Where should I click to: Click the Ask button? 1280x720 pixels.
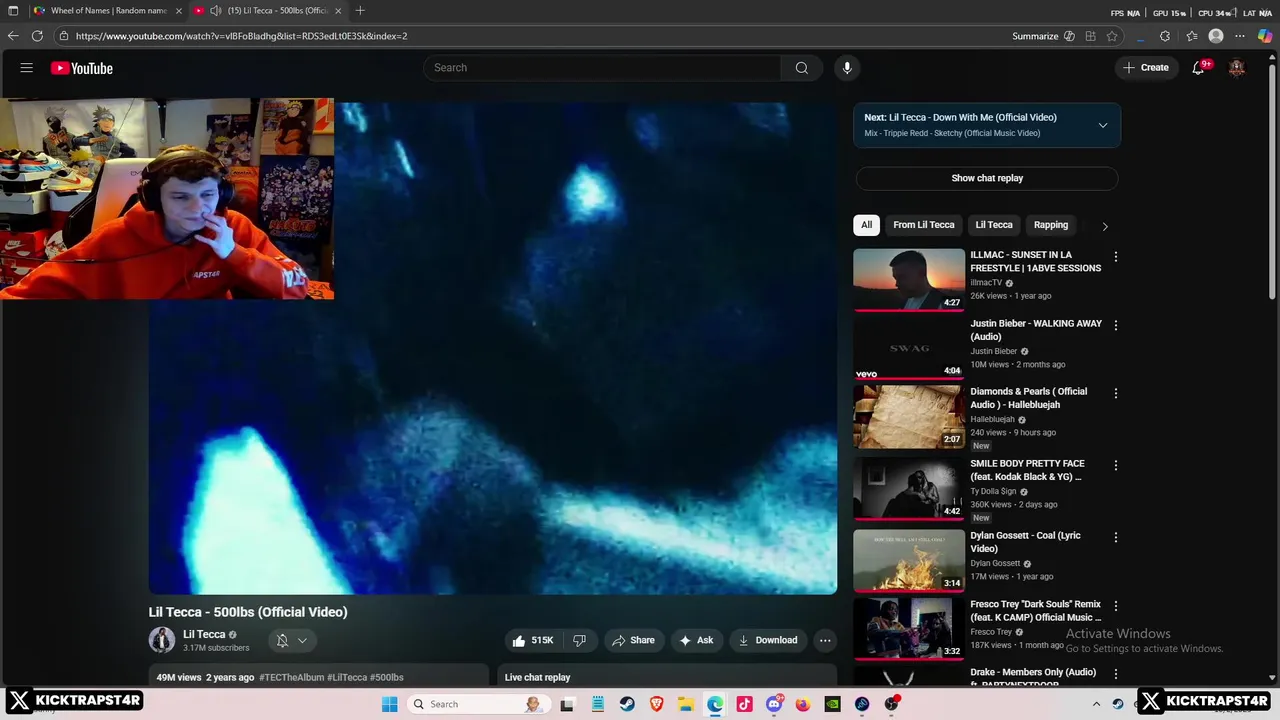696,640
